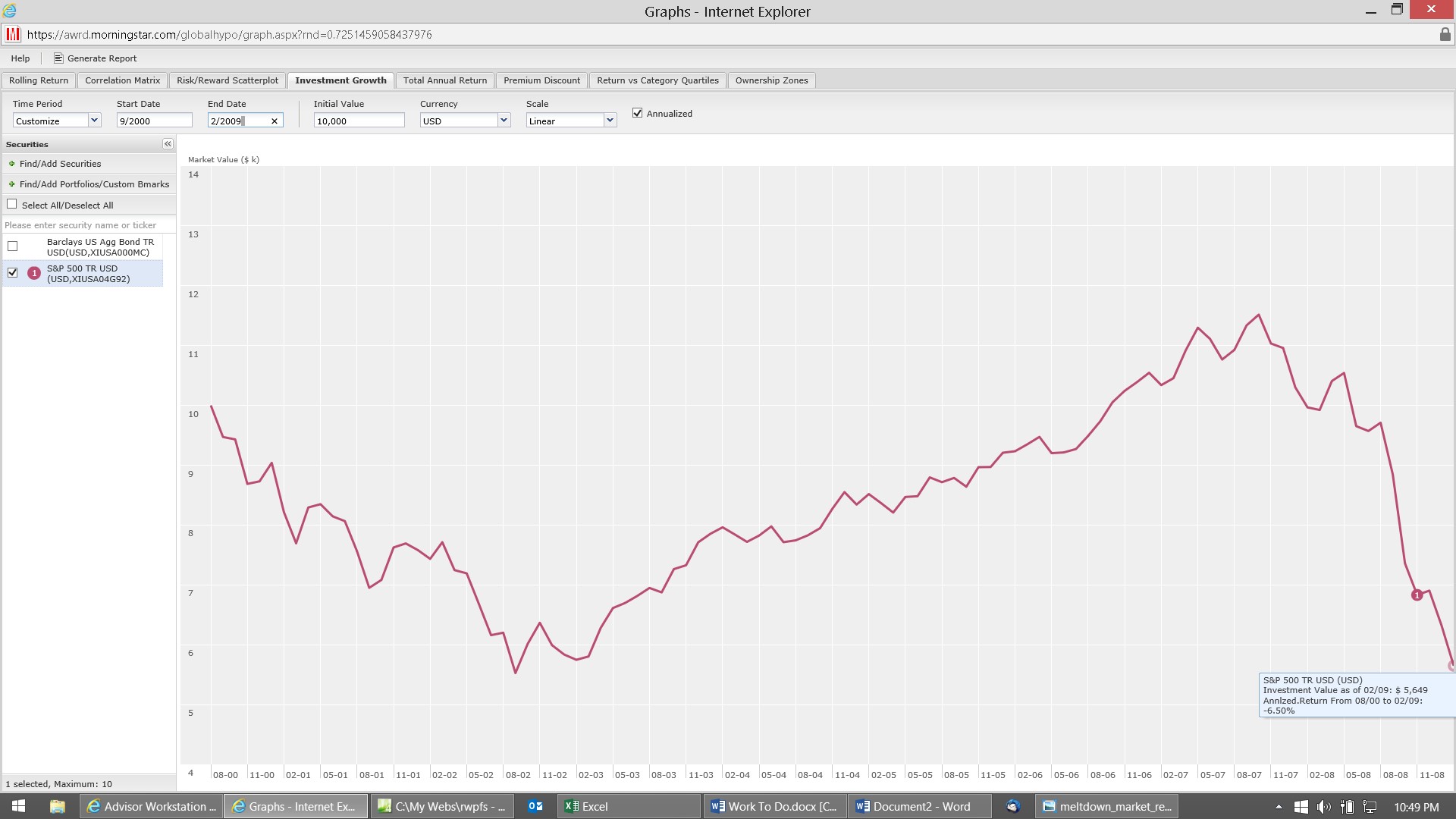This screenshot has height=819, width=1456.
Task: Click the browser address bar URL
Action: [x=229, y=34]
